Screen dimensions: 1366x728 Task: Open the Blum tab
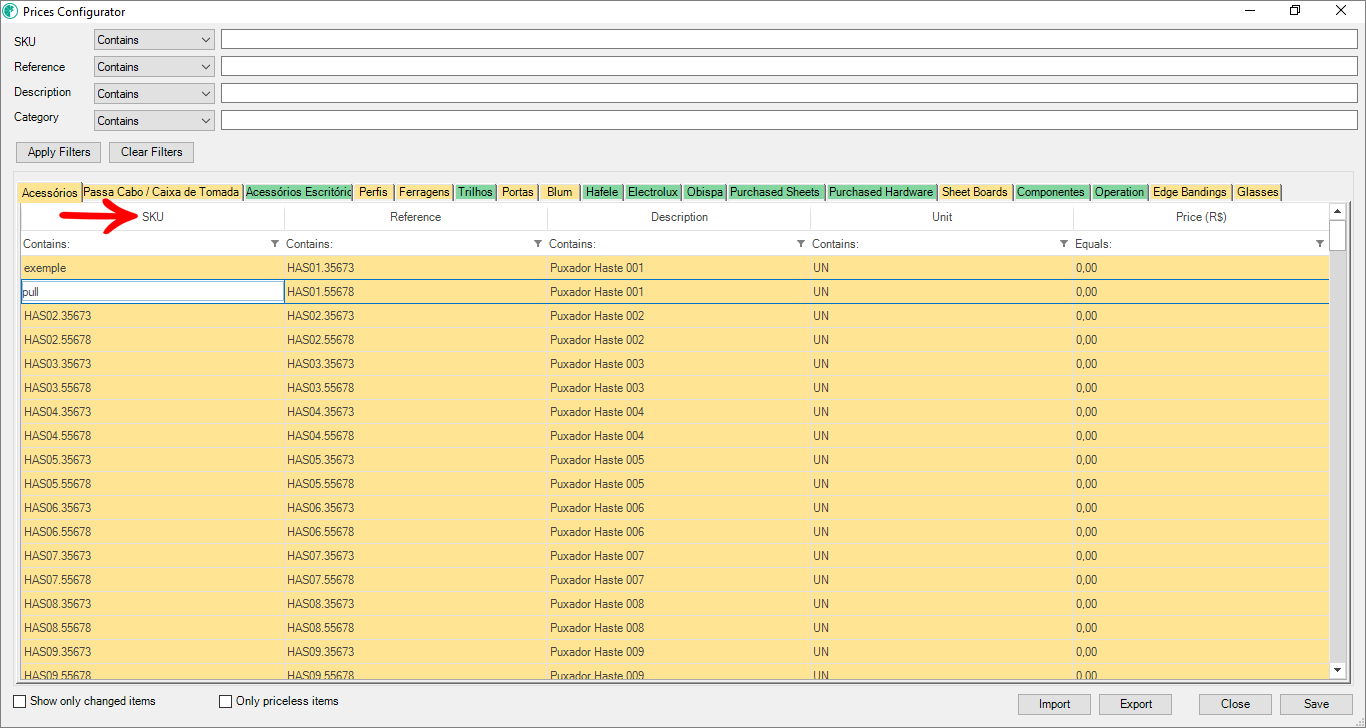click(x=560, y=192)
